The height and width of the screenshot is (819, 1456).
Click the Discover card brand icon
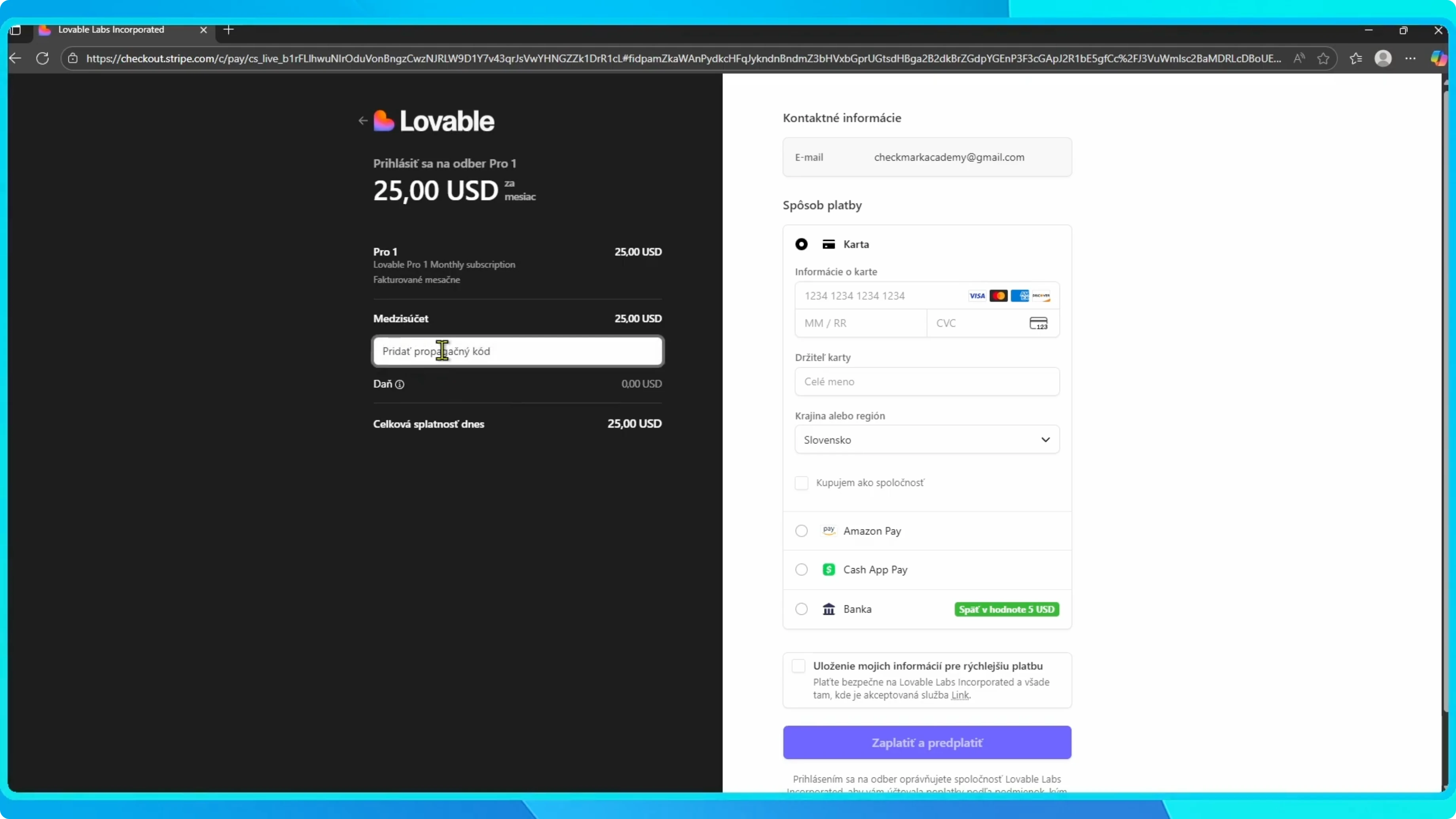pyautogui.click(x=1041, y=296)
